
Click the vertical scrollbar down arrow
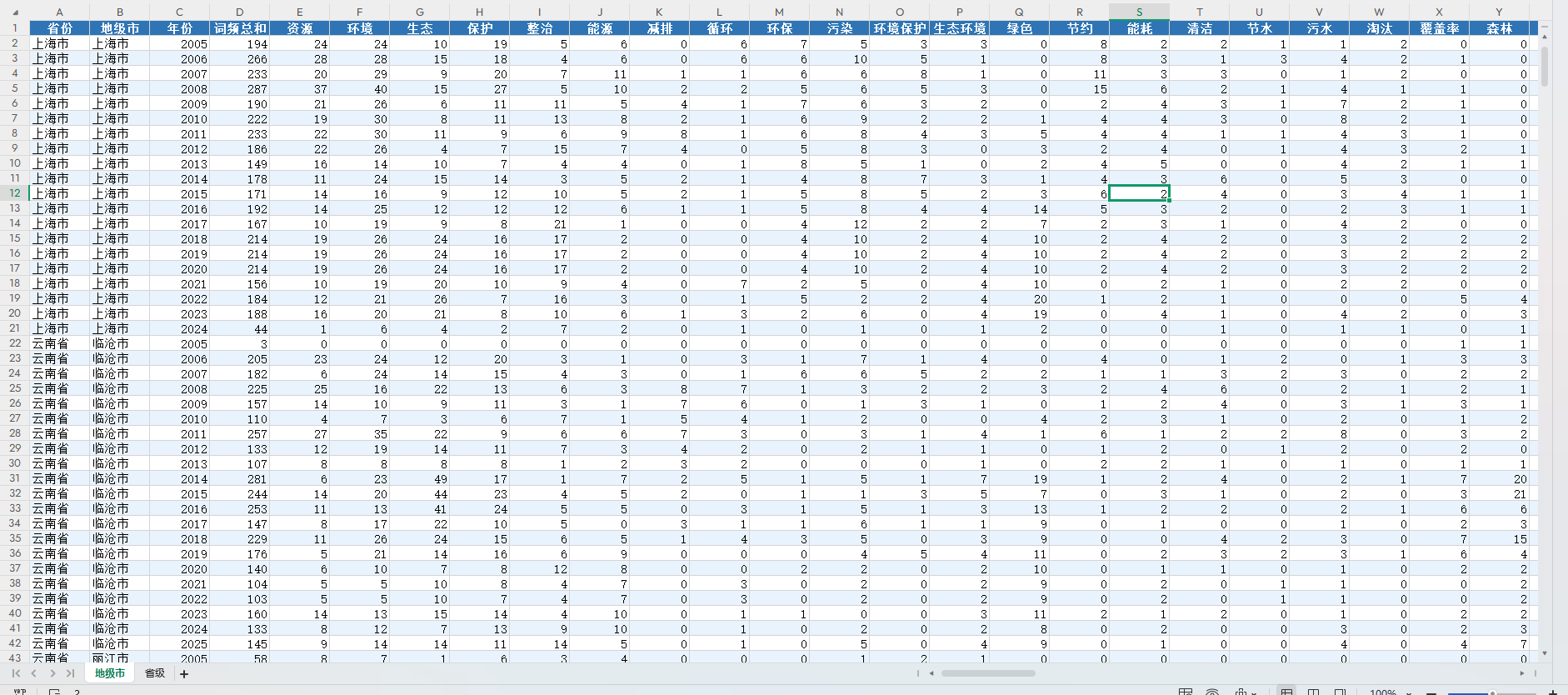(x=1545, y=654)
